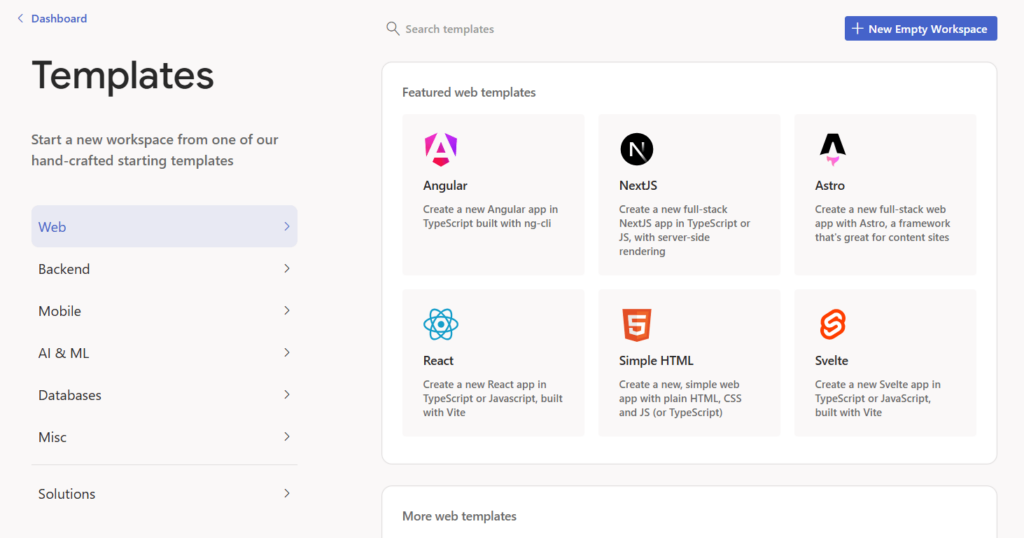
Task: Choose the Svelte template title
Action: click(x=831, y=360)
